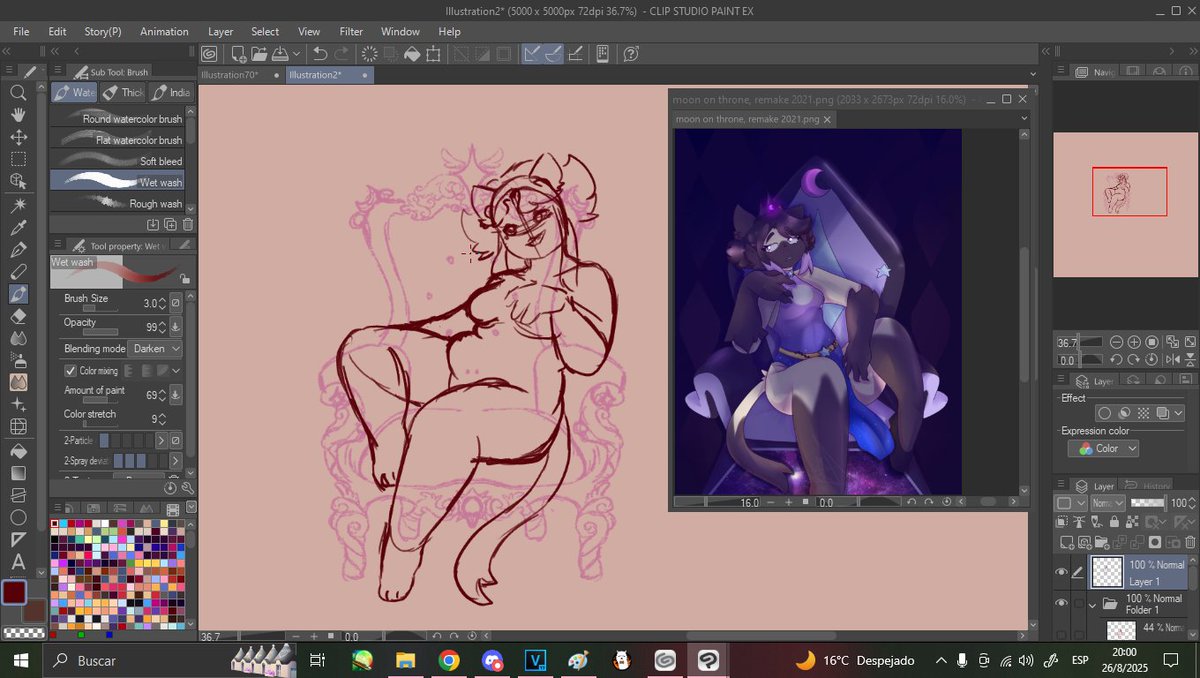Open Expression color dropdown showing Color

[1103, 449]
